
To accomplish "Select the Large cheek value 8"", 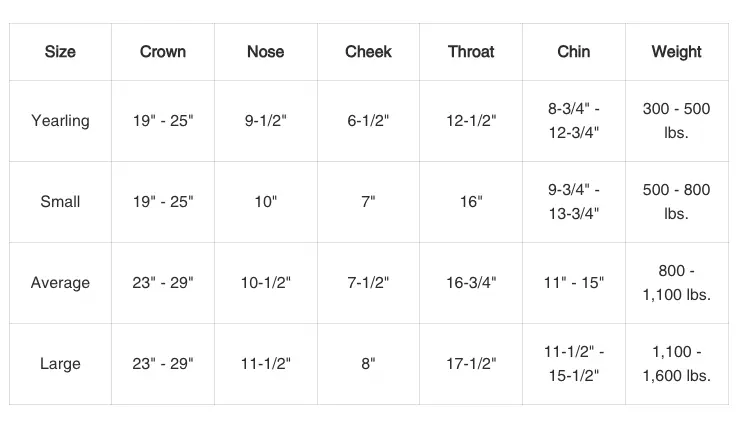I will tap(368, 364).
